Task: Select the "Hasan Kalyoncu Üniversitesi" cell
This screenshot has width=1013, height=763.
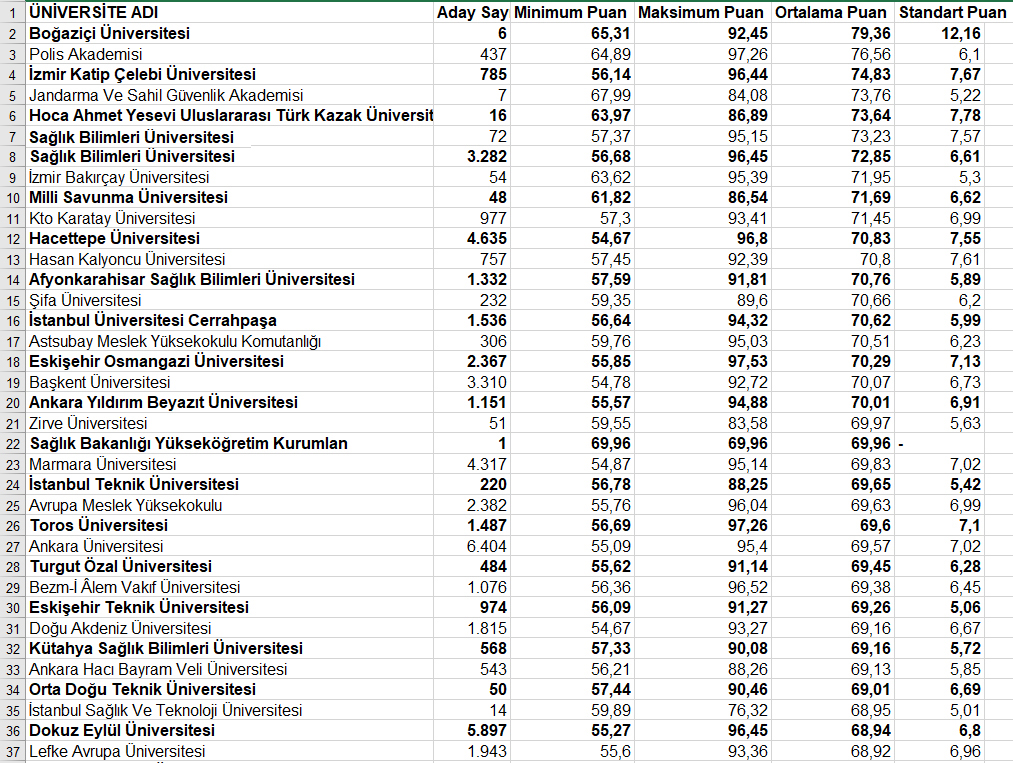Action: coord(230,259)
